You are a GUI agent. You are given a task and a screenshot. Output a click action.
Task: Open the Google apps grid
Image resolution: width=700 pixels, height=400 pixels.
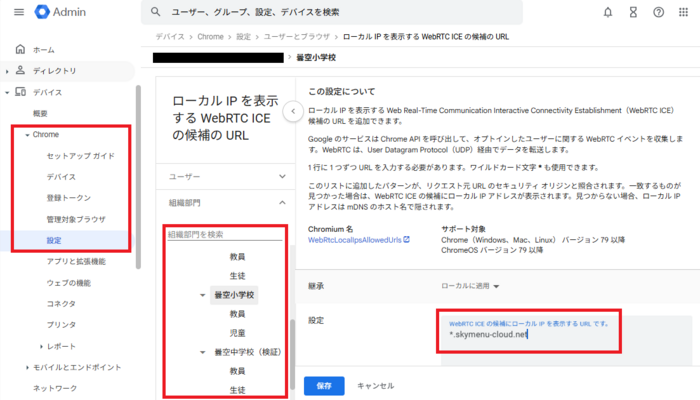pos(684,12)
